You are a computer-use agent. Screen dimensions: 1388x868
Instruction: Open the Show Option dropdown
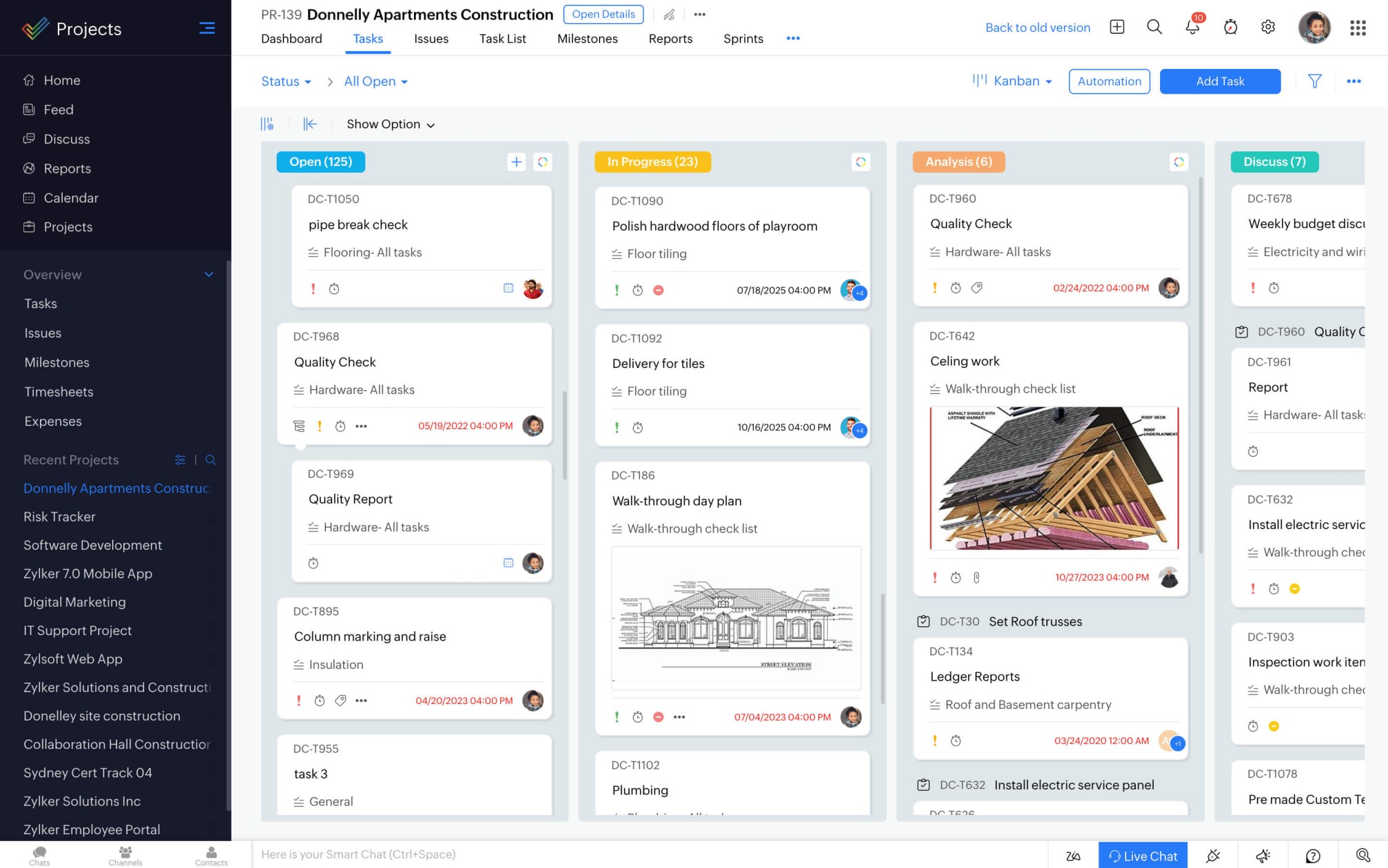coord(391,124)
